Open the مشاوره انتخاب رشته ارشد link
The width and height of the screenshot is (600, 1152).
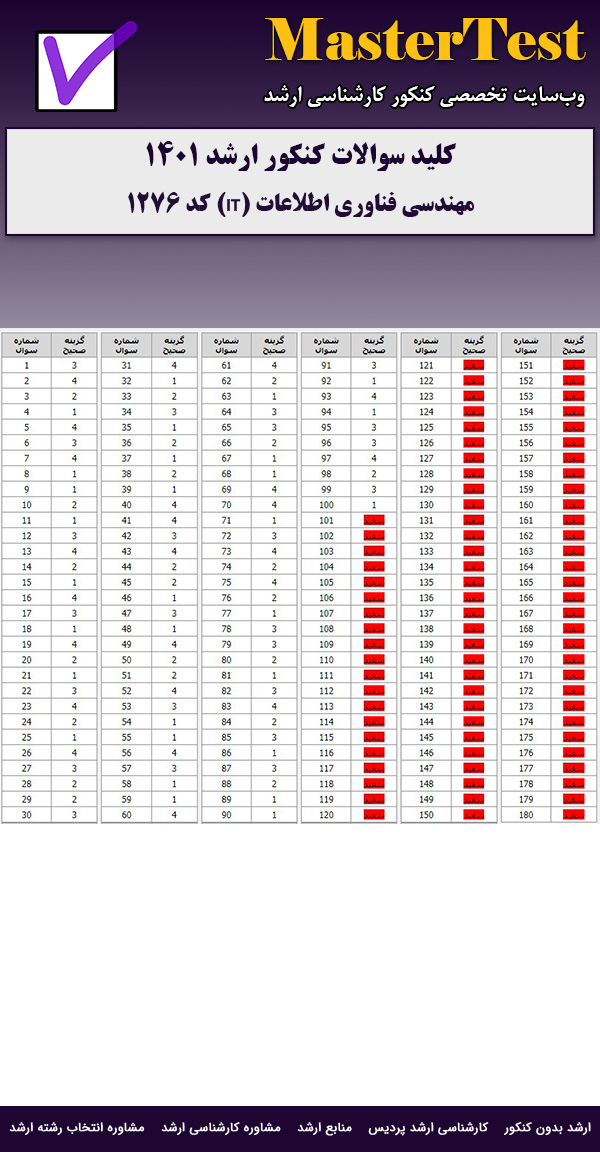(78, 1127)
